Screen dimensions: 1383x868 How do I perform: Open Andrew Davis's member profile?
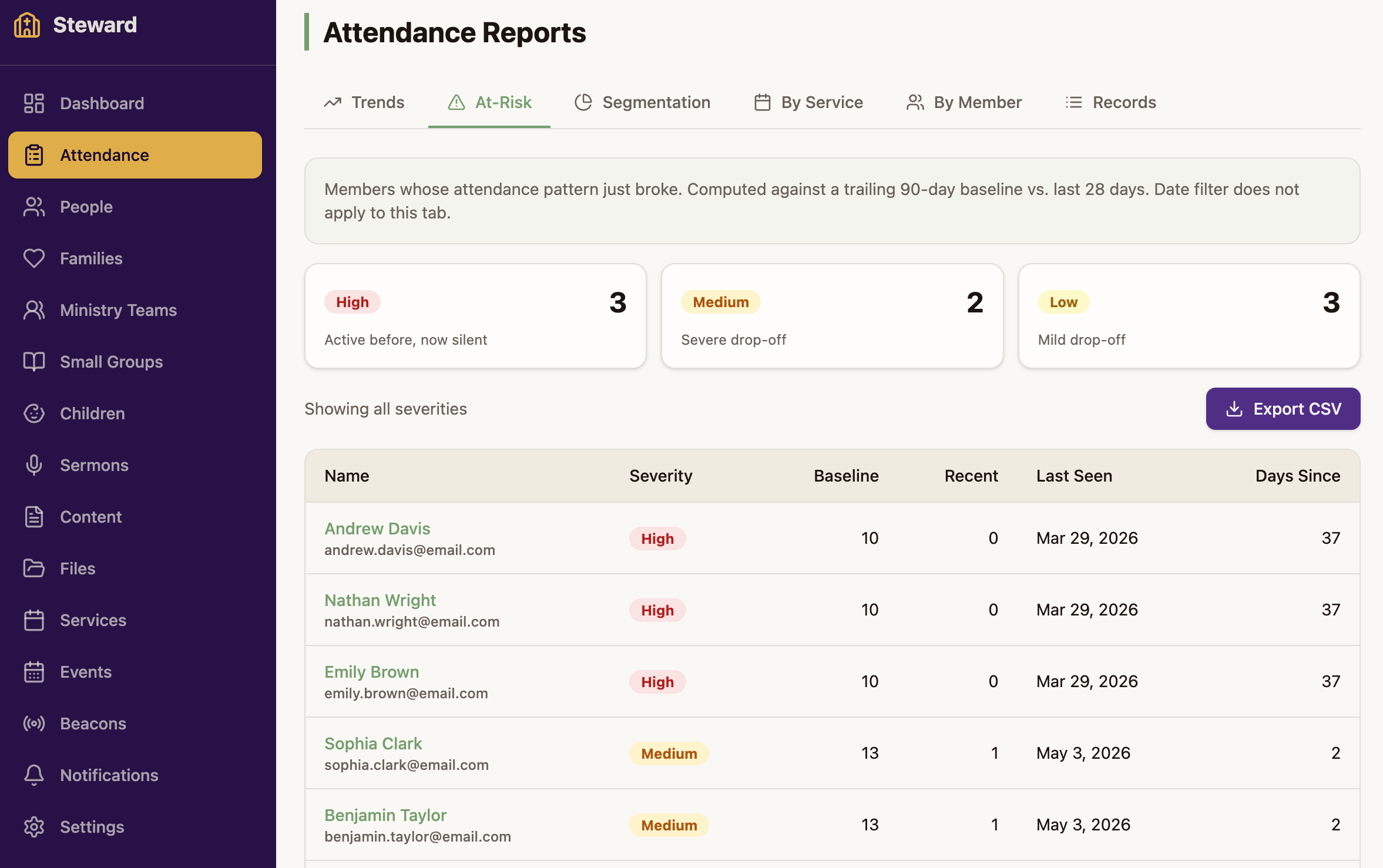[377, 529]
